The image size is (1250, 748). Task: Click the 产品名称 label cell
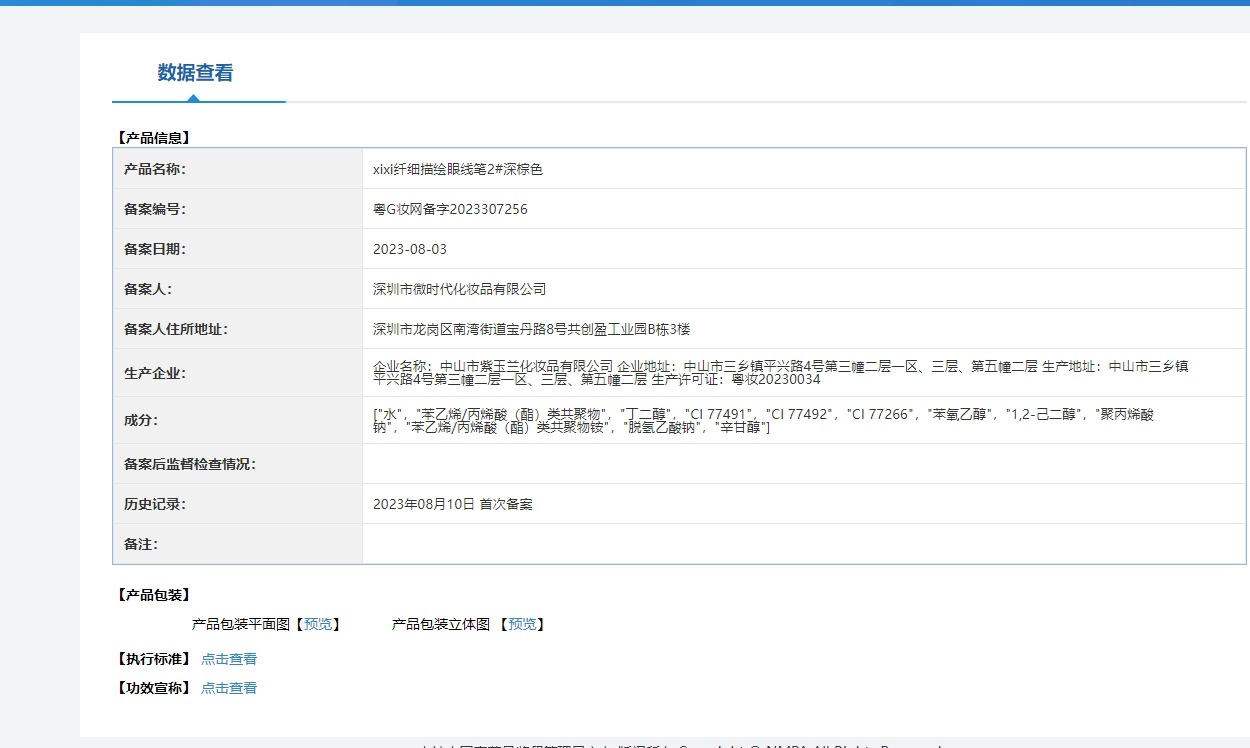tap(238, 169)
